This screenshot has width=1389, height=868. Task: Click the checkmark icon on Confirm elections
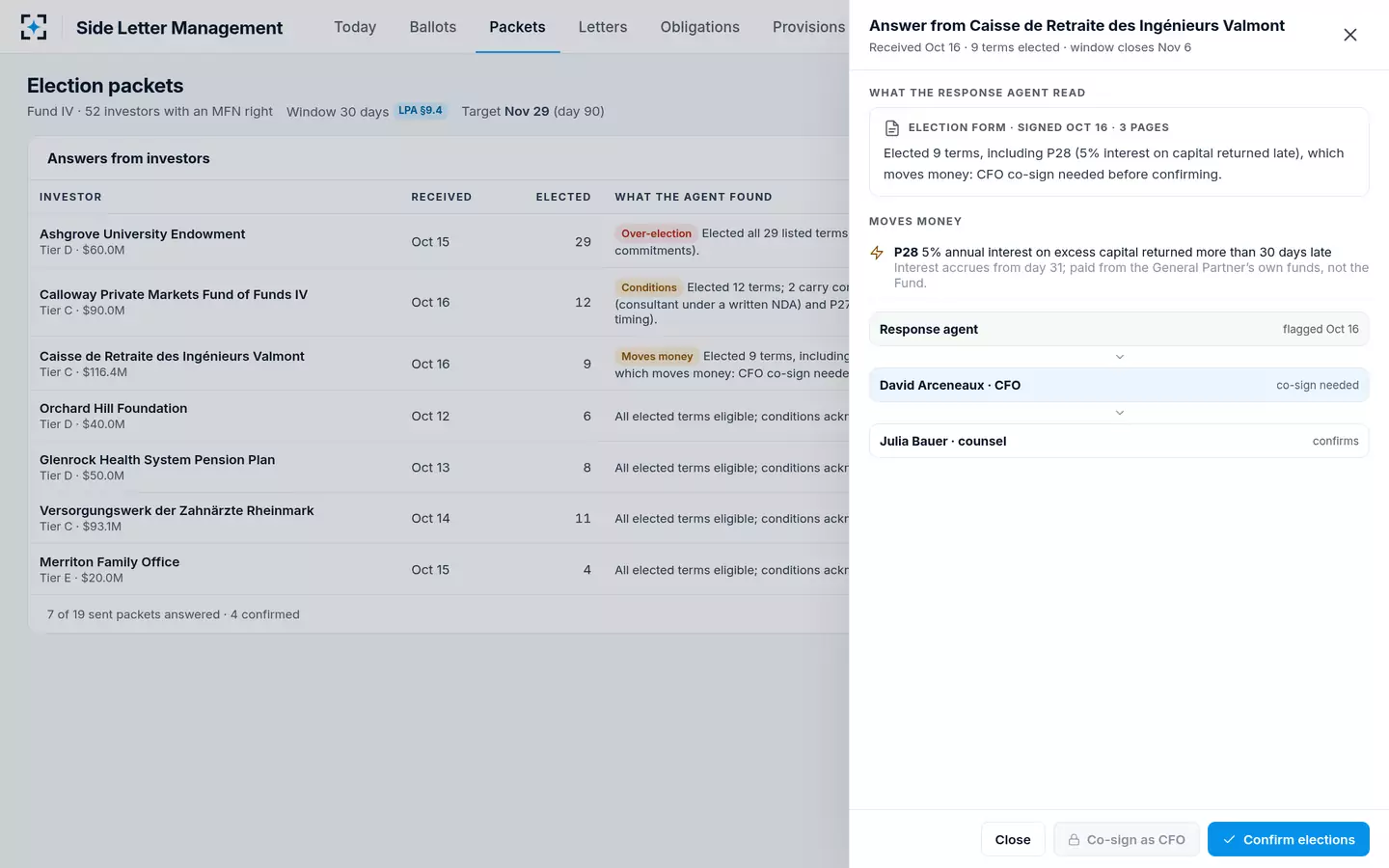(1229, 840)
